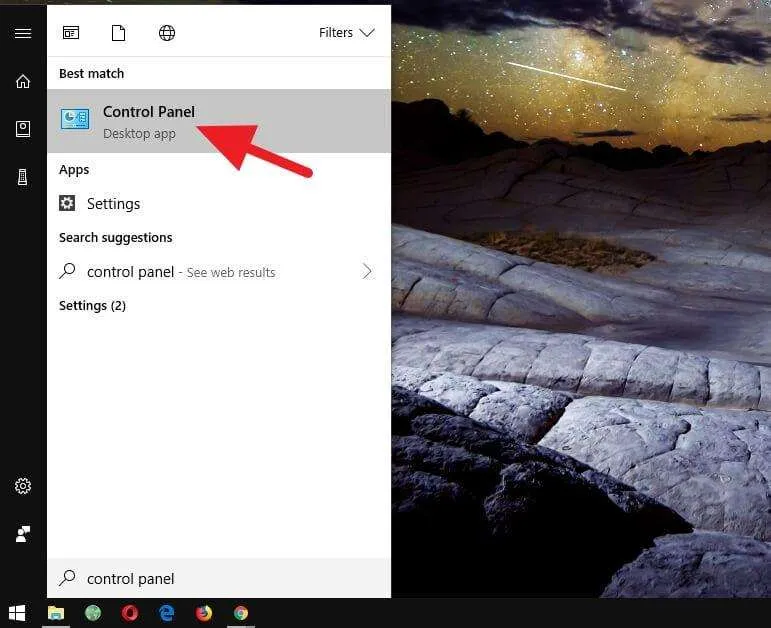Go to the Home icon in the sidebar
Screen dimensions: 771x628
(x=23, y=81)
